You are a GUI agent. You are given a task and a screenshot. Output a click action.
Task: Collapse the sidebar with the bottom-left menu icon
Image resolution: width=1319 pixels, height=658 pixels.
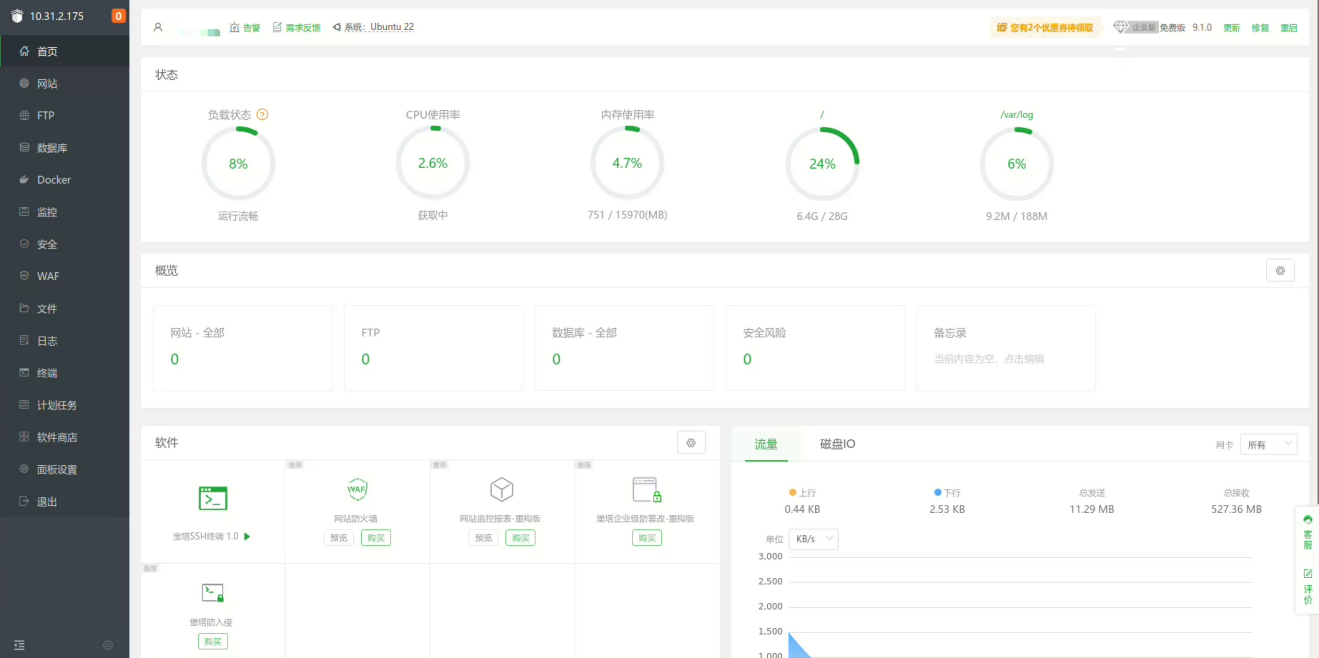tap(19, 645)
